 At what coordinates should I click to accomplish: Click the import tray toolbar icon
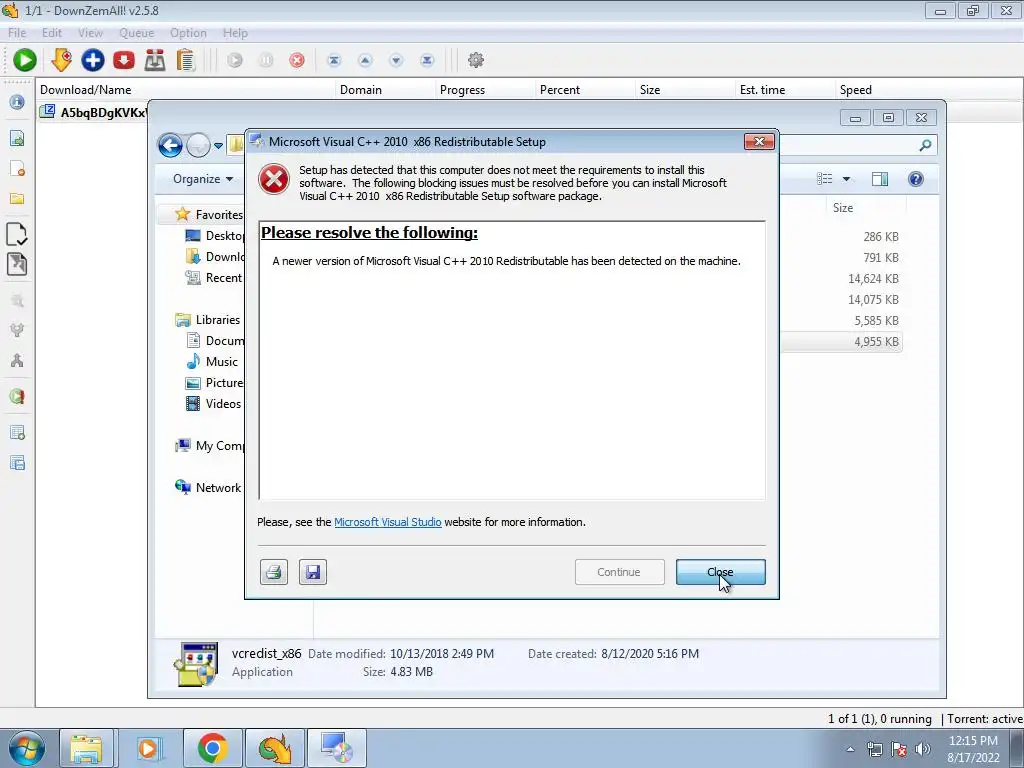coord(155,60)
